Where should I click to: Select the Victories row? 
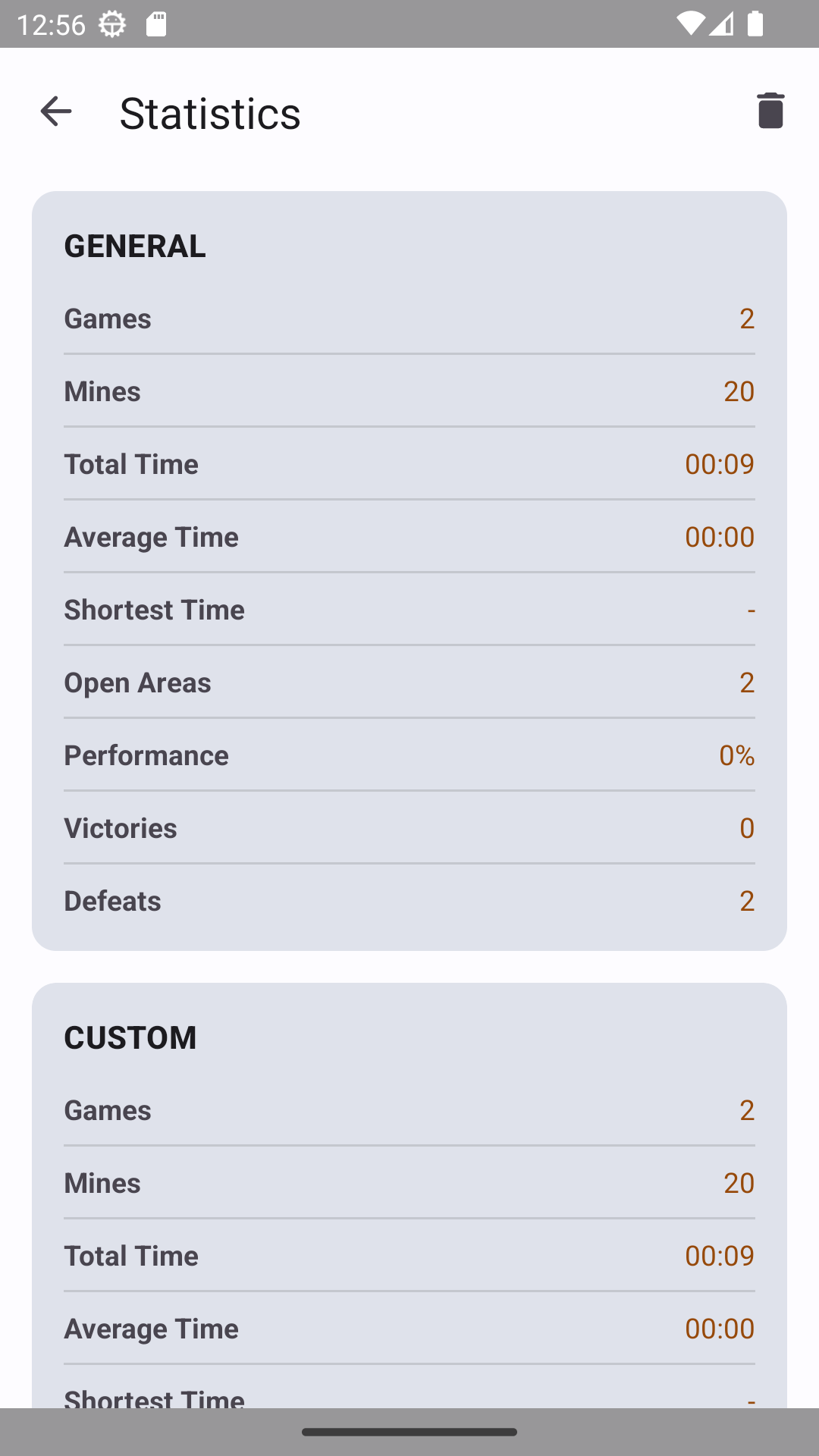[x=409, y=828]
